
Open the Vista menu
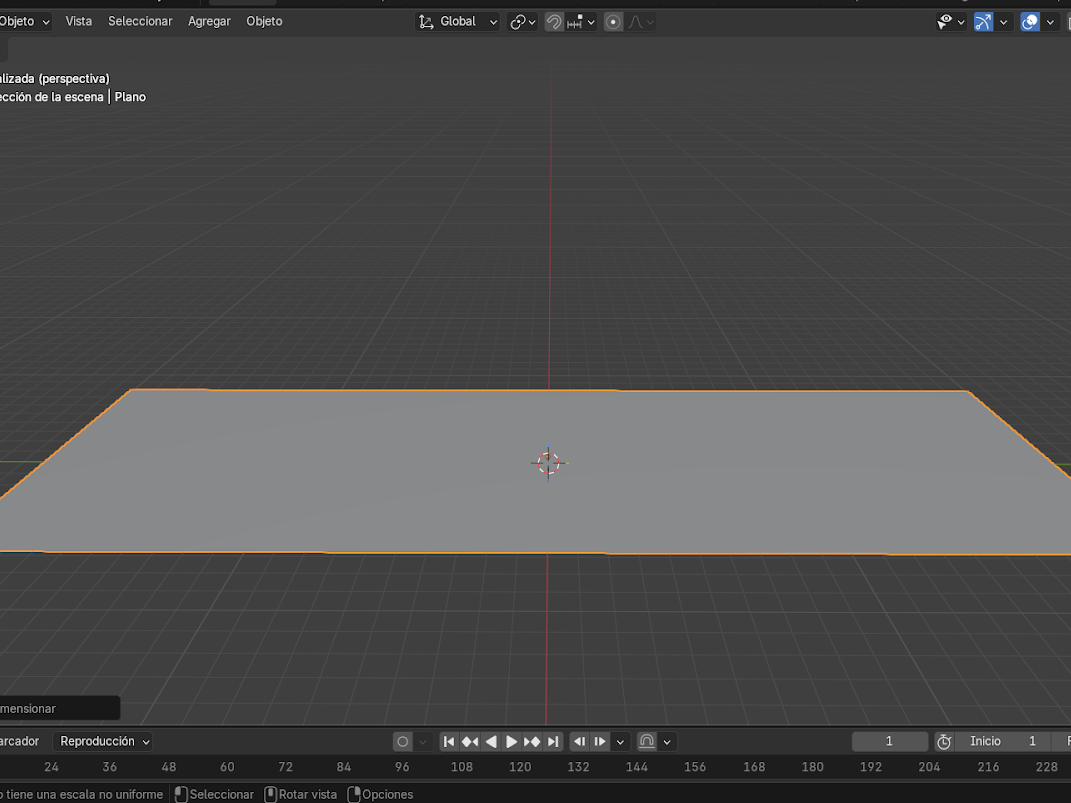pyautogui.click(x=79, y=21)
